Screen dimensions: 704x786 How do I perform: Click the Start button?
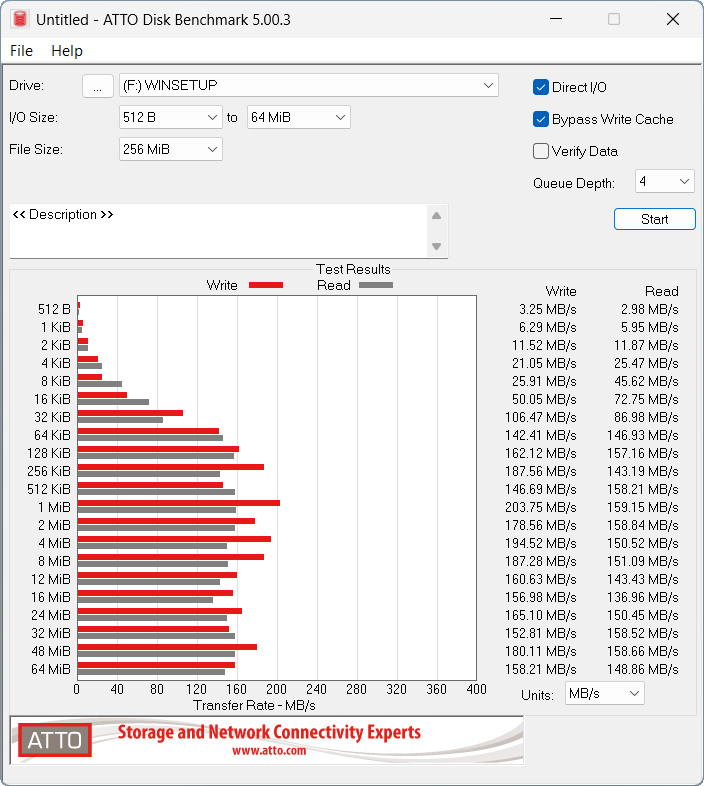[654, 219]
